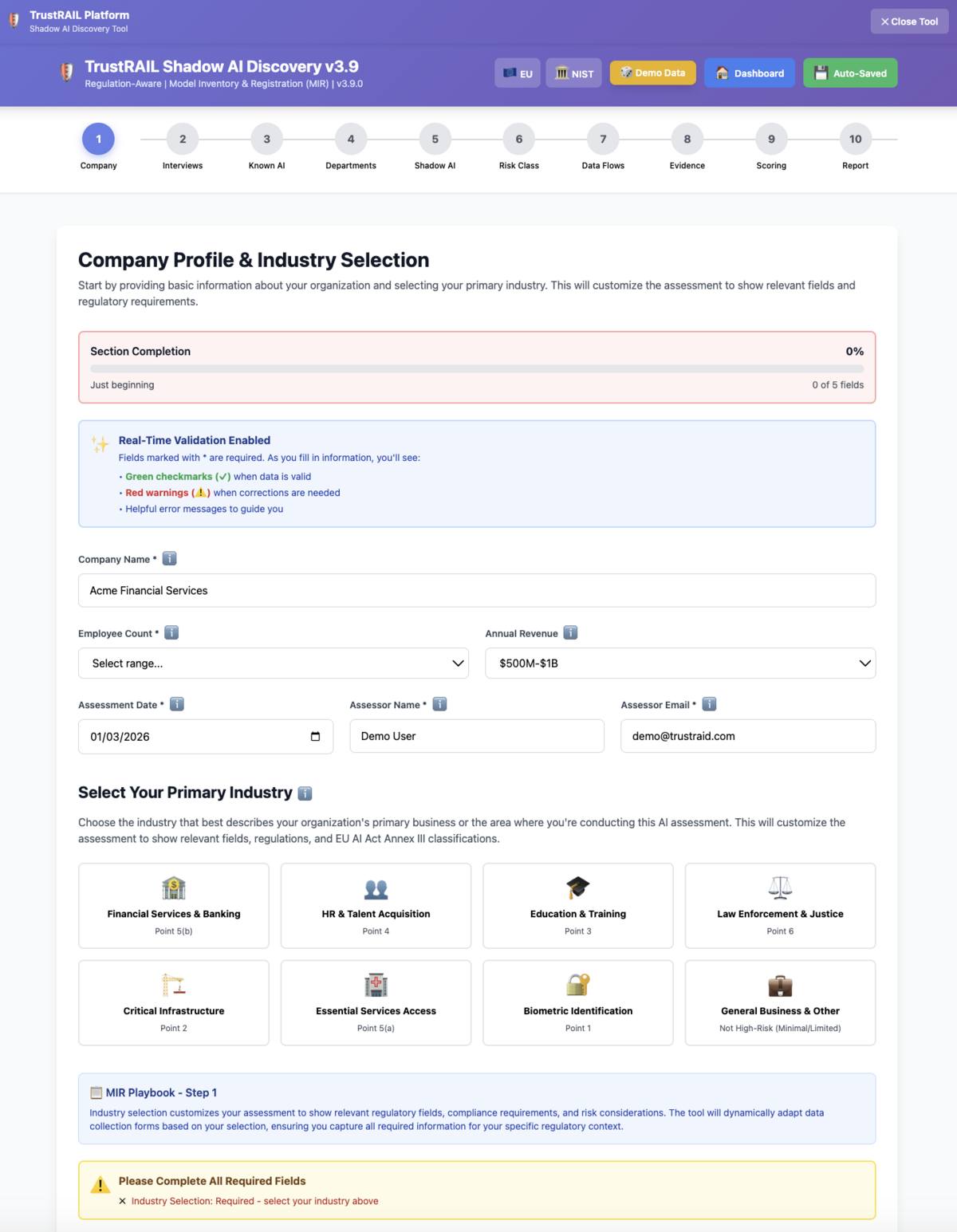Go to the Report step
The width and height of the screenshot is (957, 1232).
pyautogui.click(x=855, y=139)
